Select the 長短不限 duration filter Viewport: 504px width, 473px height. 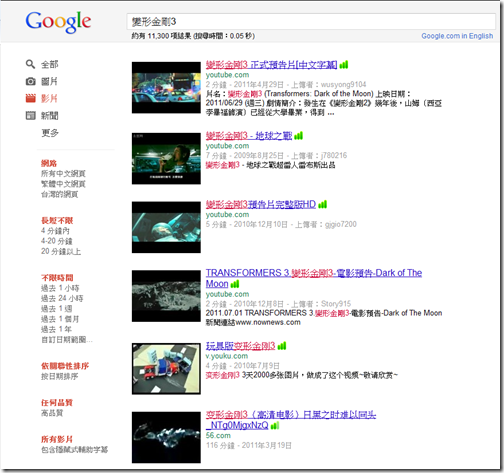(x=57, y=220)
